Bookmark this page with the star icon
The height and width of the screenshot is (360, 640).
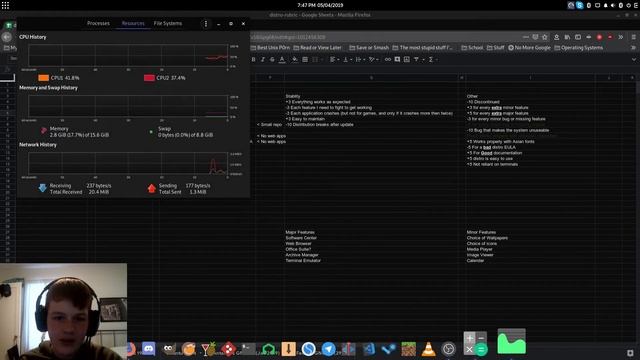tap(544, 37)
